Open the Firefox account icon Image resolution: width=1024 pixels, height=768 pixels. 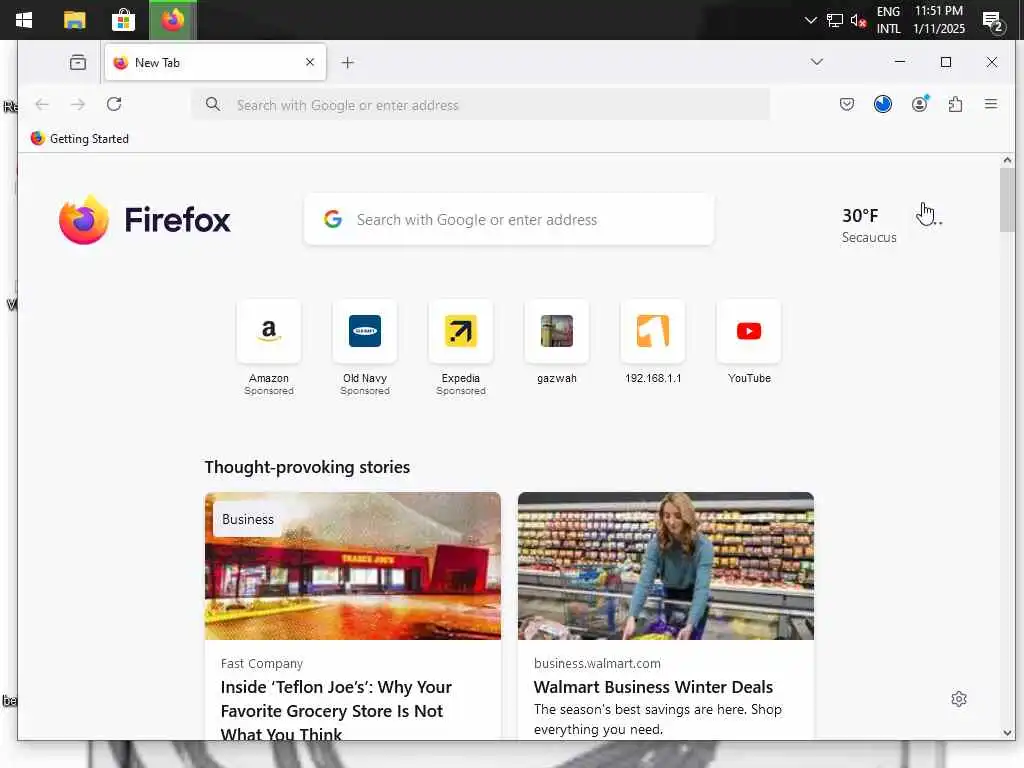point(920,104)
